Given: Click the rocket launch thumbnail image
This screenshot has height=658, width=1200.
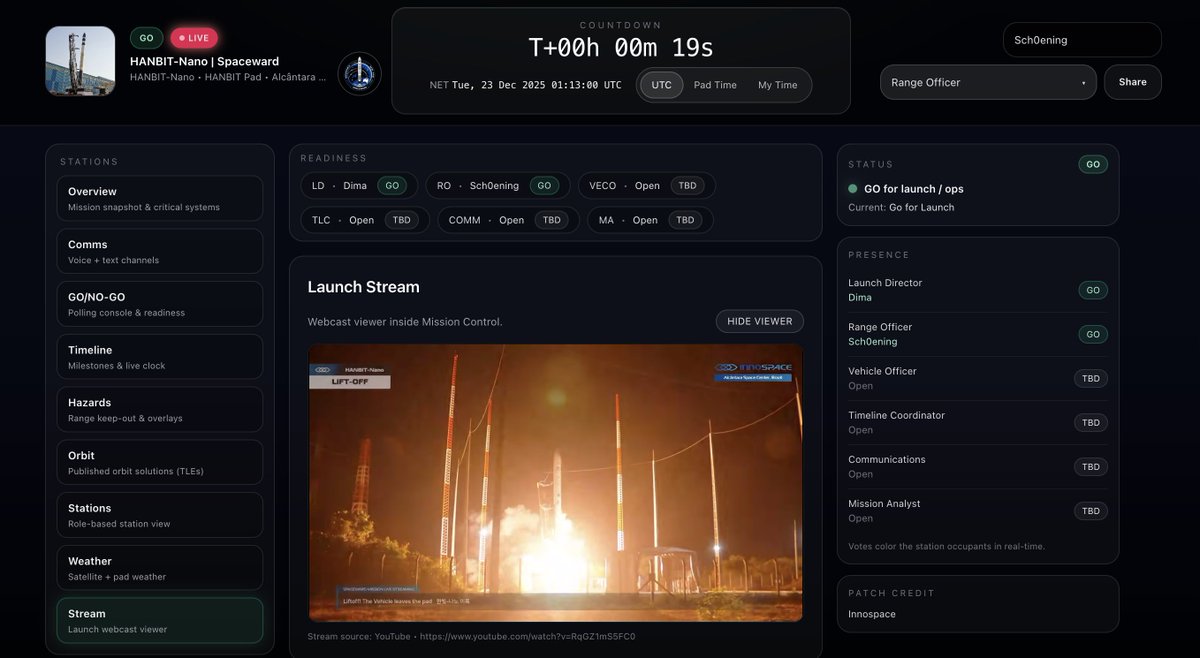Looking at the screenshot, I should (80, 61).
